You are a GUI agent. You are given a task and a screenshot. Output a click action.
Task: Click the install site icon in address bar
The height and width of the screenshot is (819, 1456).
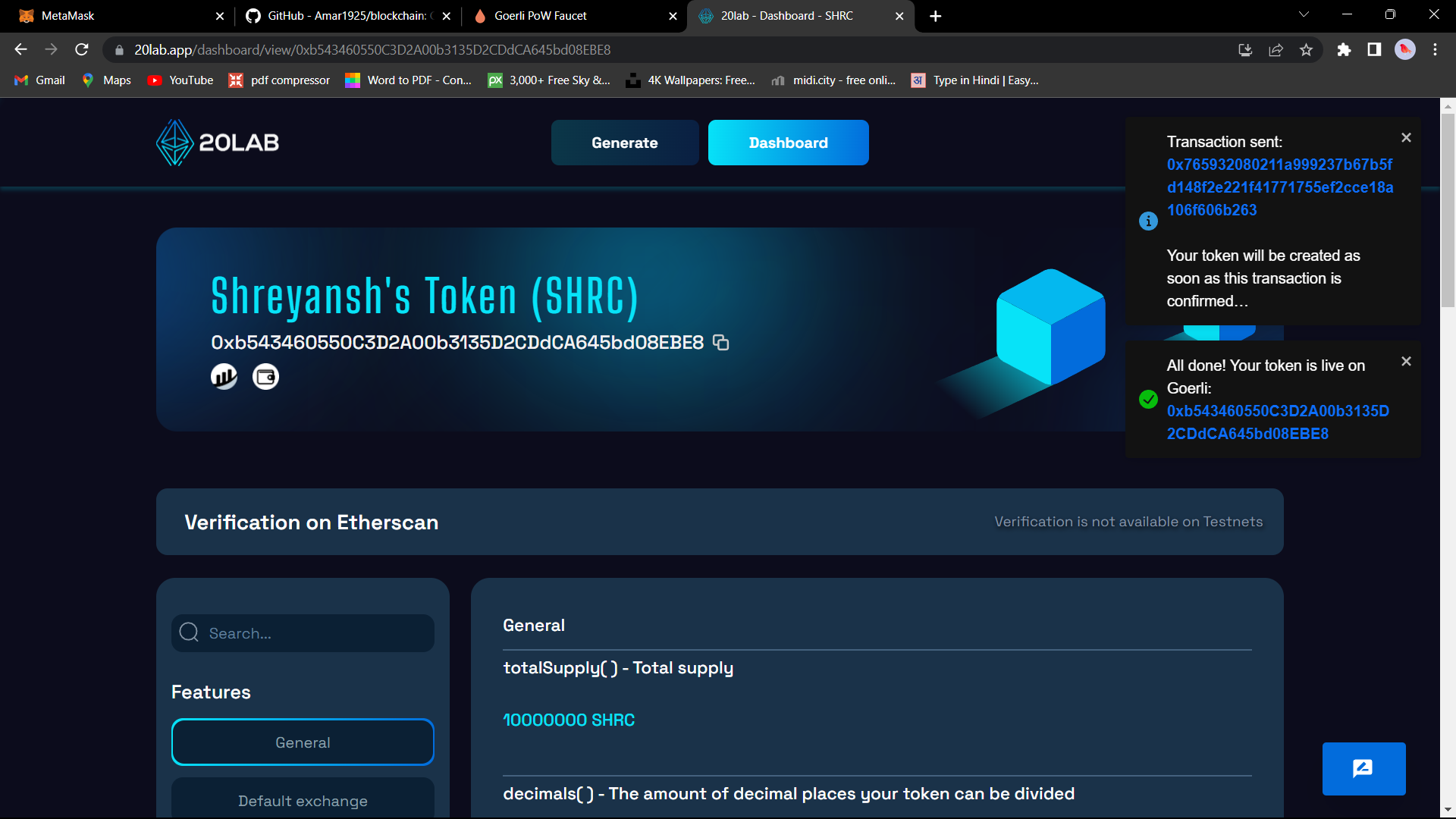click(1244, 49)
